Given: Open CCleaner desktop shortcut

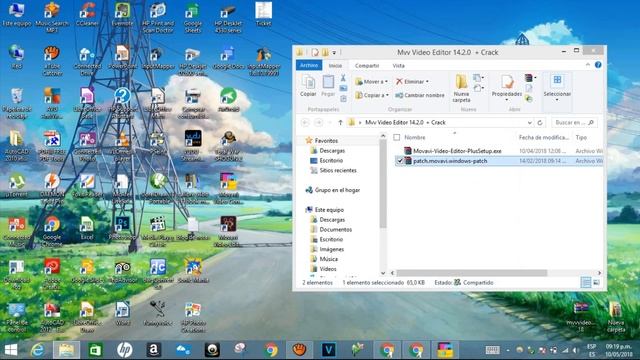Looking at the screenshot, I should point(87,15).
